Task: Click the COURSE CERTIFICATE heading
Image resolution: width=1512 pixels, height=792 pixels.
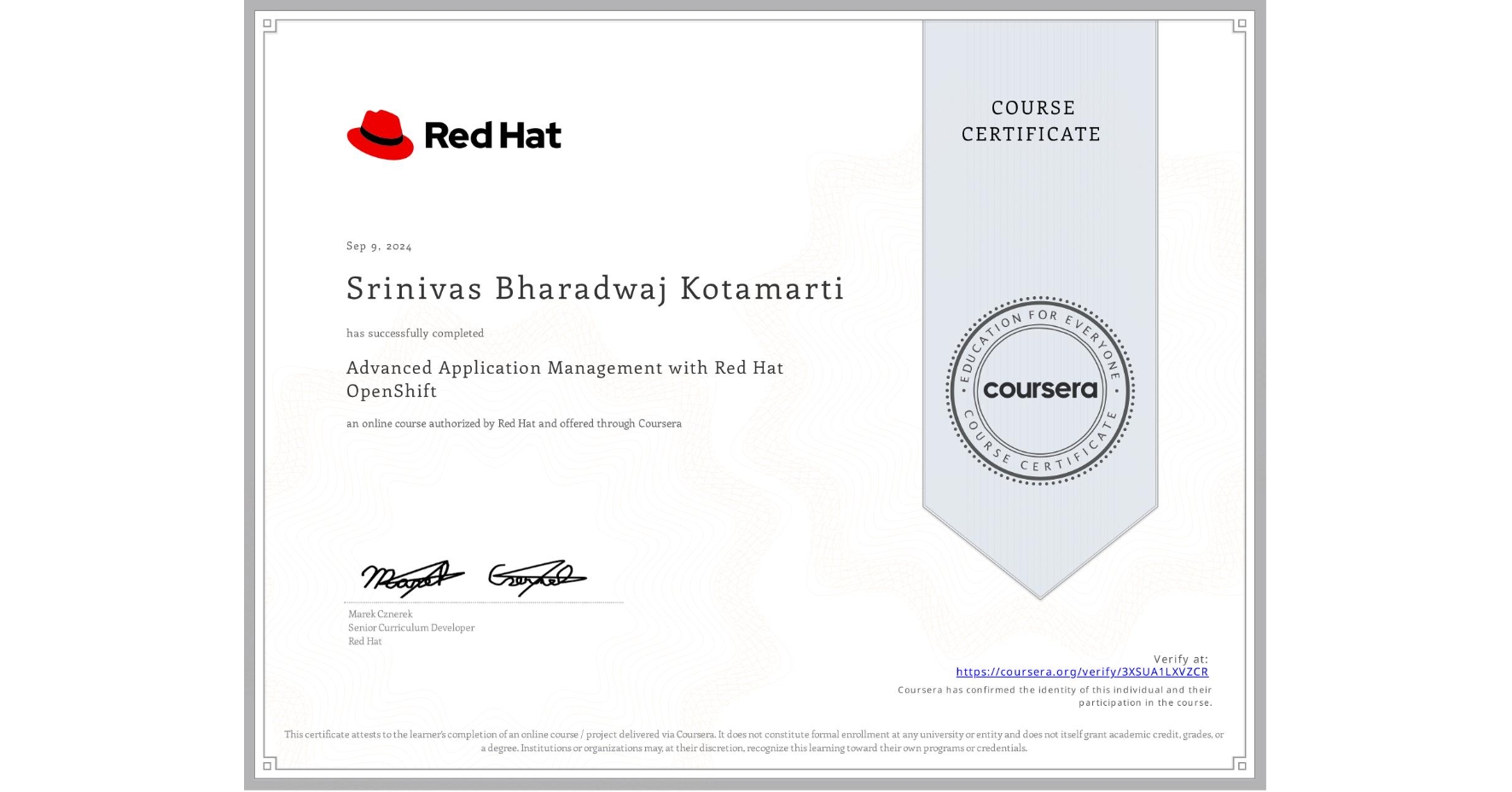Action: [1032, 120]
